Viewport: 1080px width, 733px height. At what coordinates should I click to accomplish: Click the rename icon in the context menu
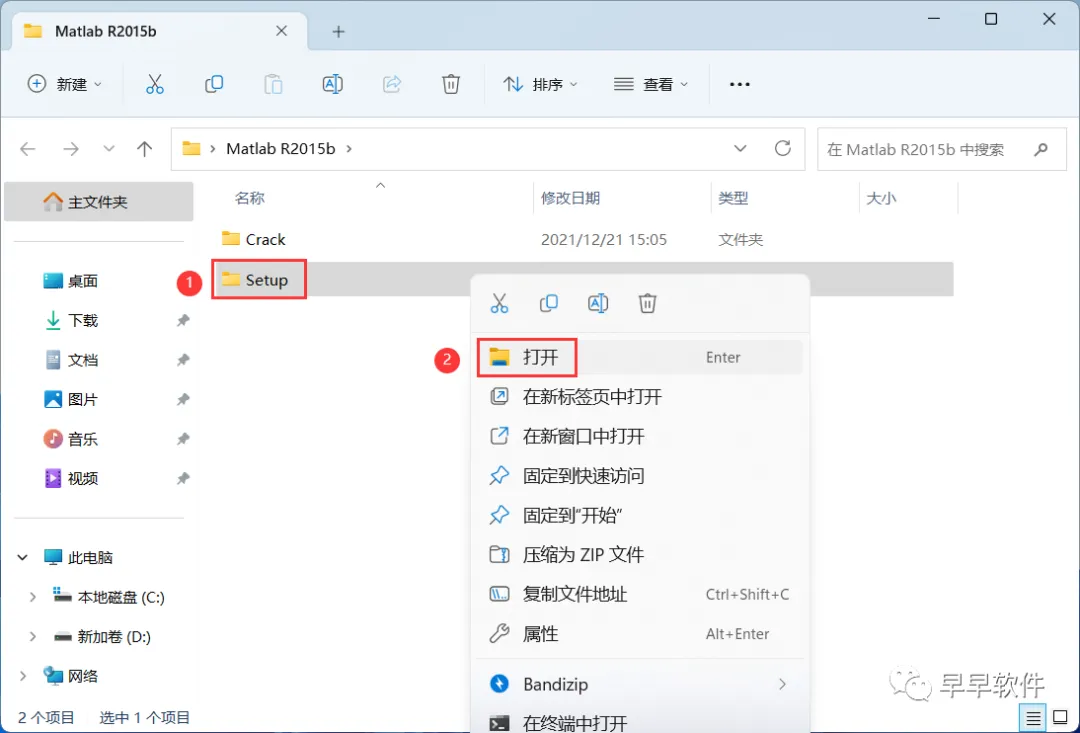pyautogui.click(x=598, y=303)
